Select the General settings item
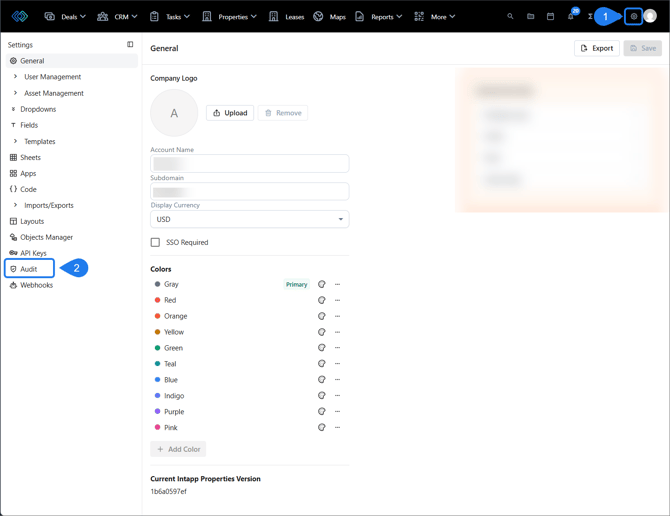The width and height of the screenshot is (670, 516). pos(72,61)
